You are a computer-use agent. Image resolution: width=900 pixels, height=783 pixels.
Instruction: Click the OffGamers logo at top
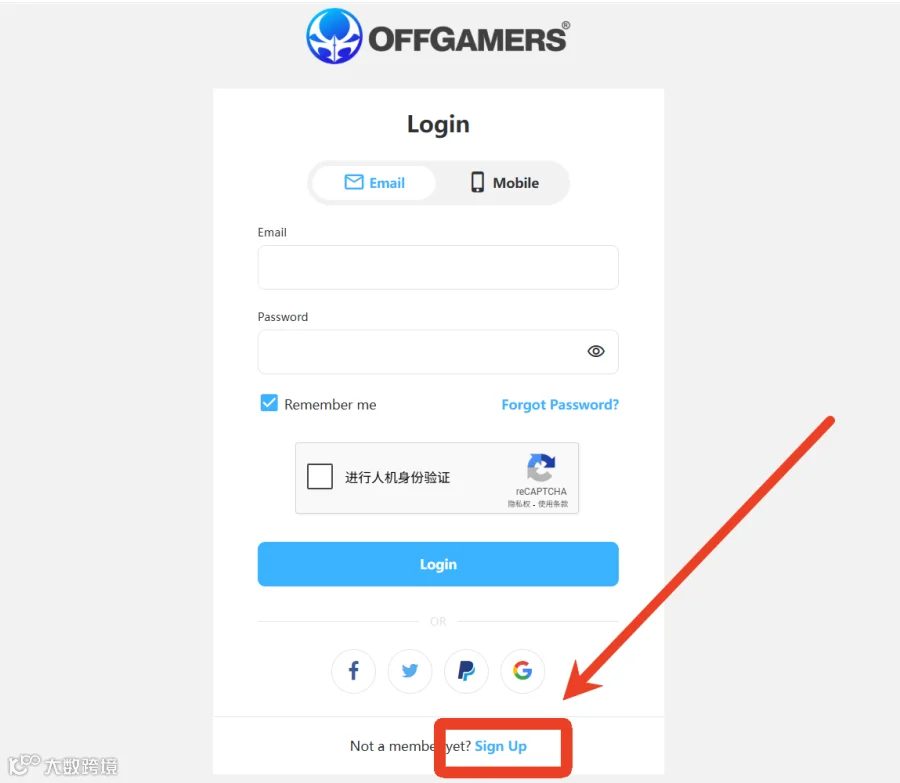pos(438,36)
